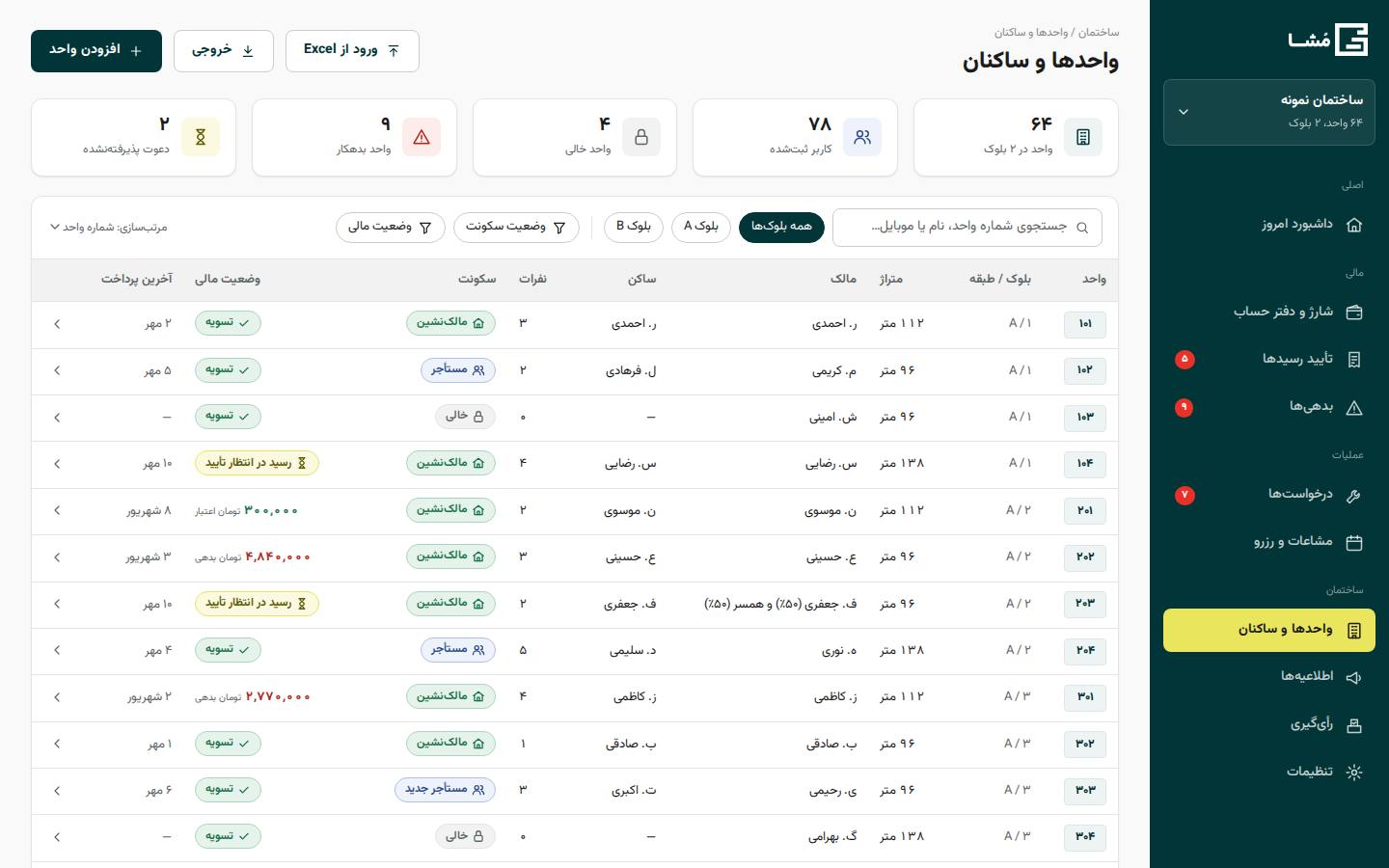Select the همه بلوک‌ها filter chip
Screen dimensions: 1389x868
click(781, 227)
